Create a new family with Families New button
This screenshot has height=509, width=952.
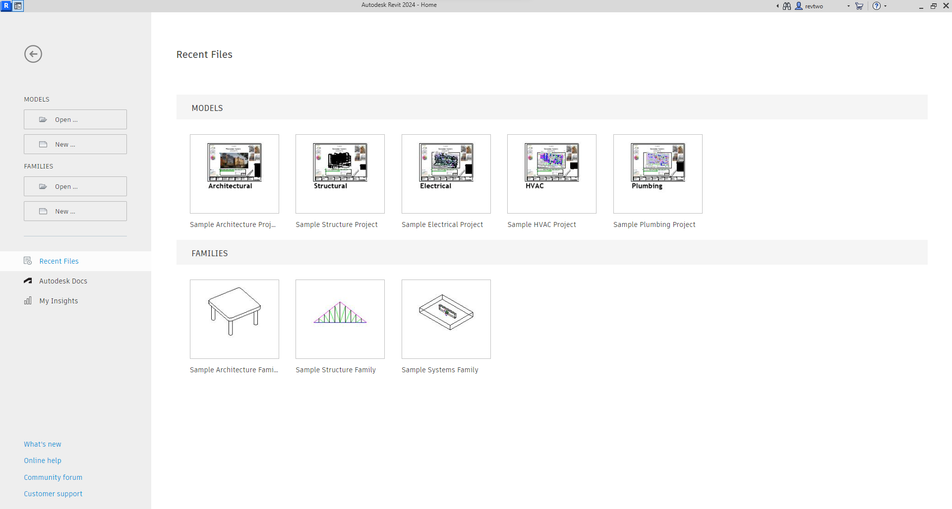[75, 211]
